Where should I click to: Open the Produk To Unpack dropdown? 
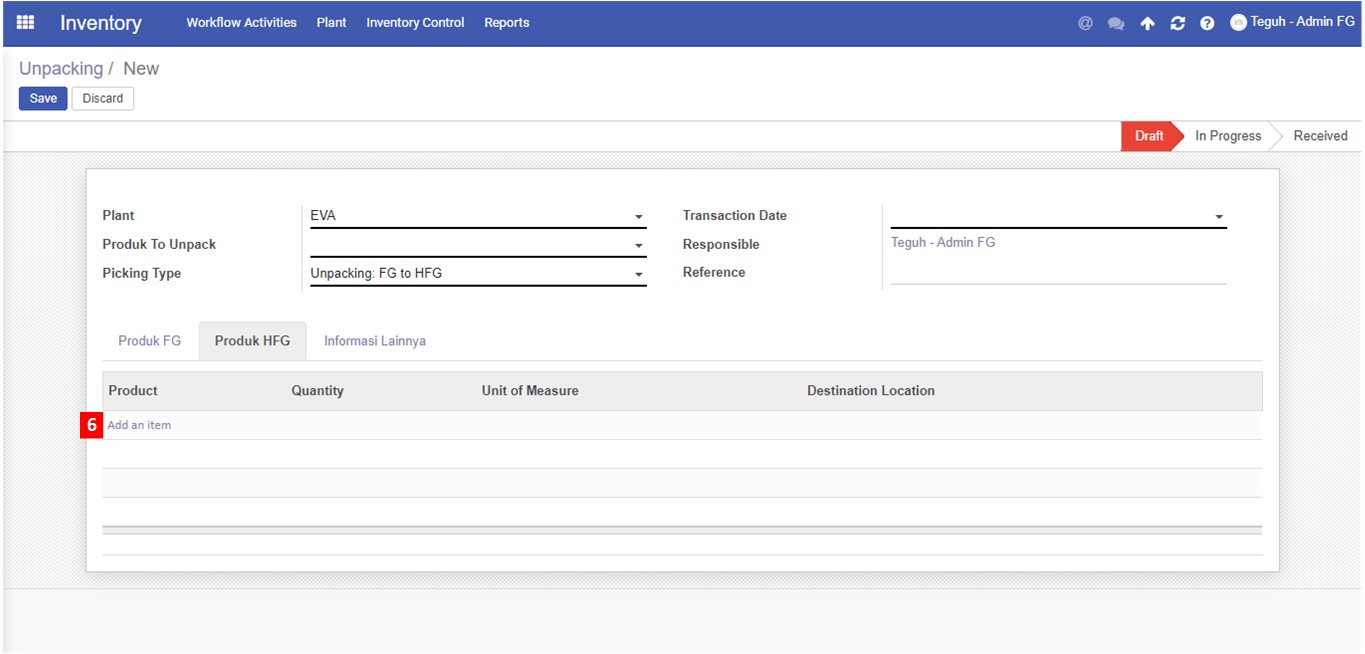pos(638,246)
